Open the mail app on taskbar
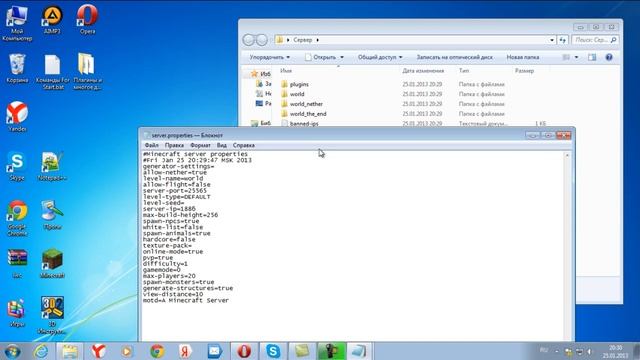The height and width of the screenshot is (360, 640). click(x=215, y=351)
